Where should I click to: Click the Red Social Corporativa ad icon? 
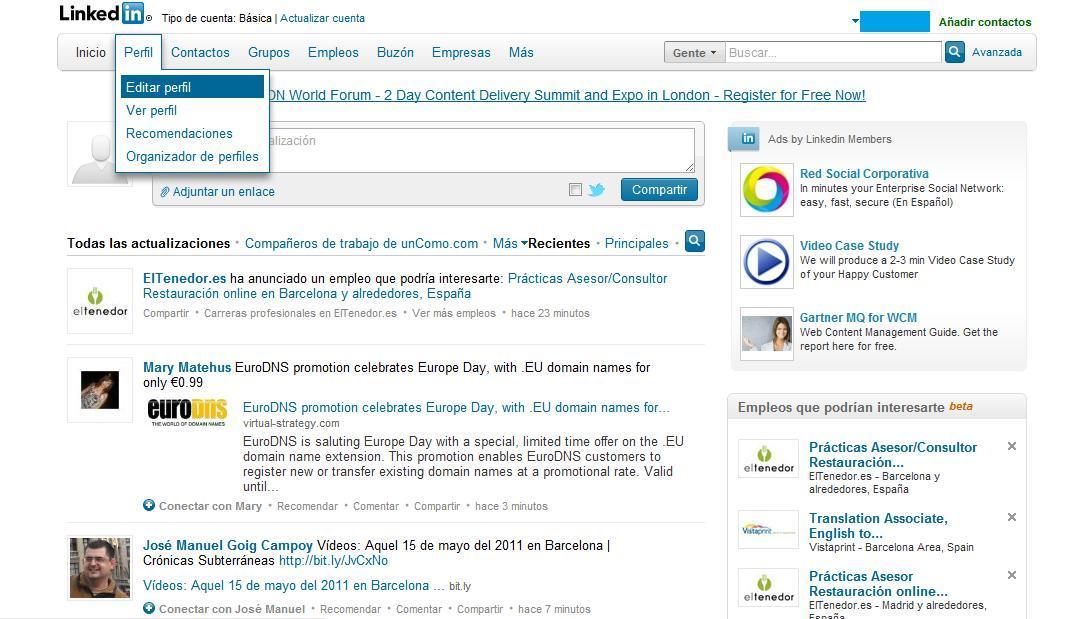tap(767, 189)
